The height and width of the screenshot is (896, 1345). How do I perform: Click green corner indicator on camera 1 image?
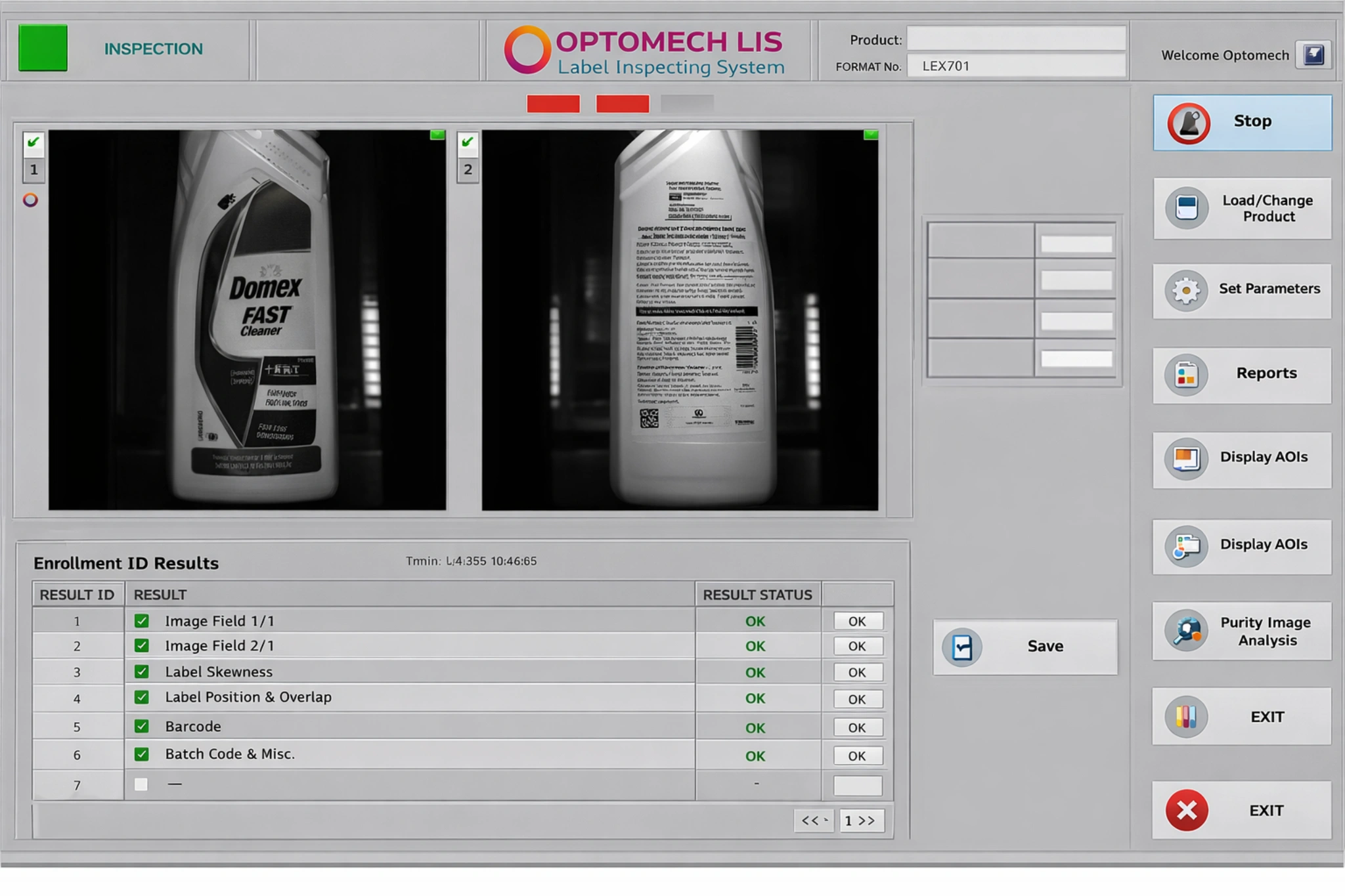coord(437,135)
